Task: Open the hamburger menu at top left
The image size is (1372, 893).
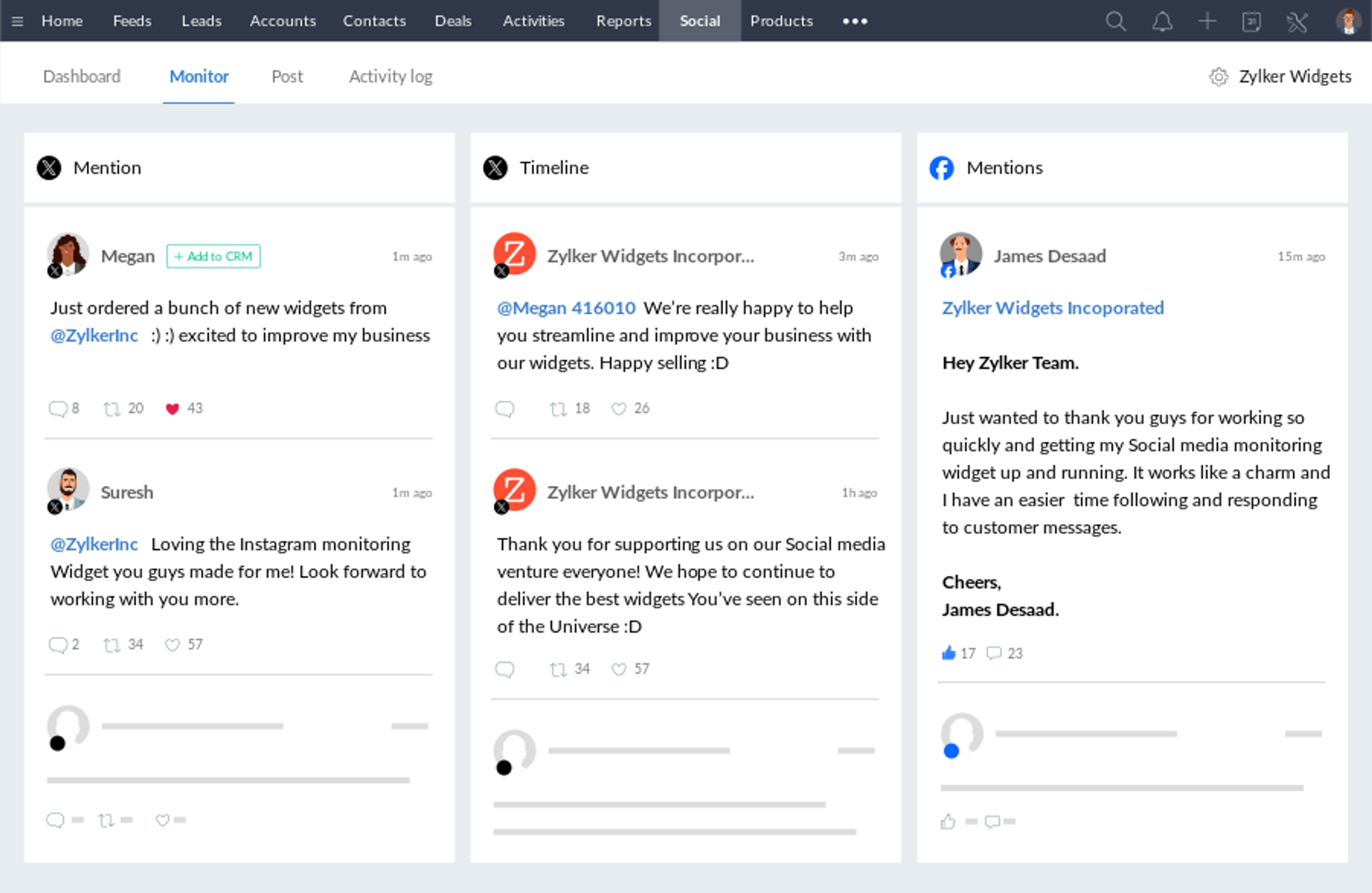Action: (17, 21)
